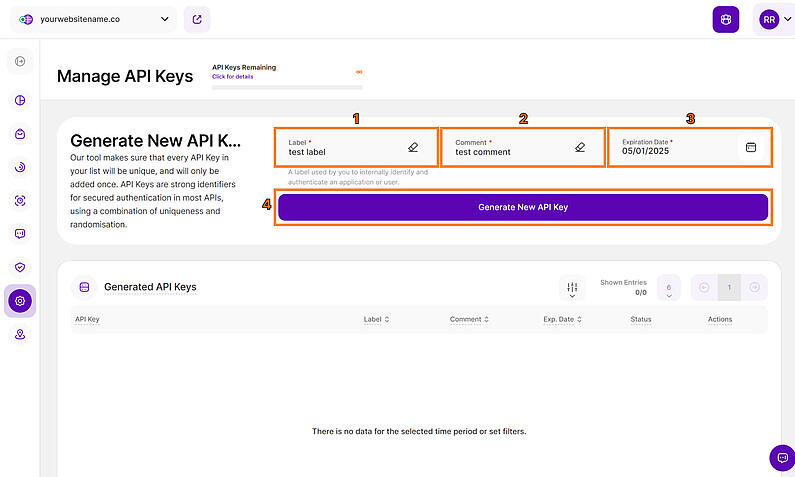This screenshot has width=795, height=477.
Task: Open the website selector dropdown yourwebsitename.co
Action: coord(93,19)
